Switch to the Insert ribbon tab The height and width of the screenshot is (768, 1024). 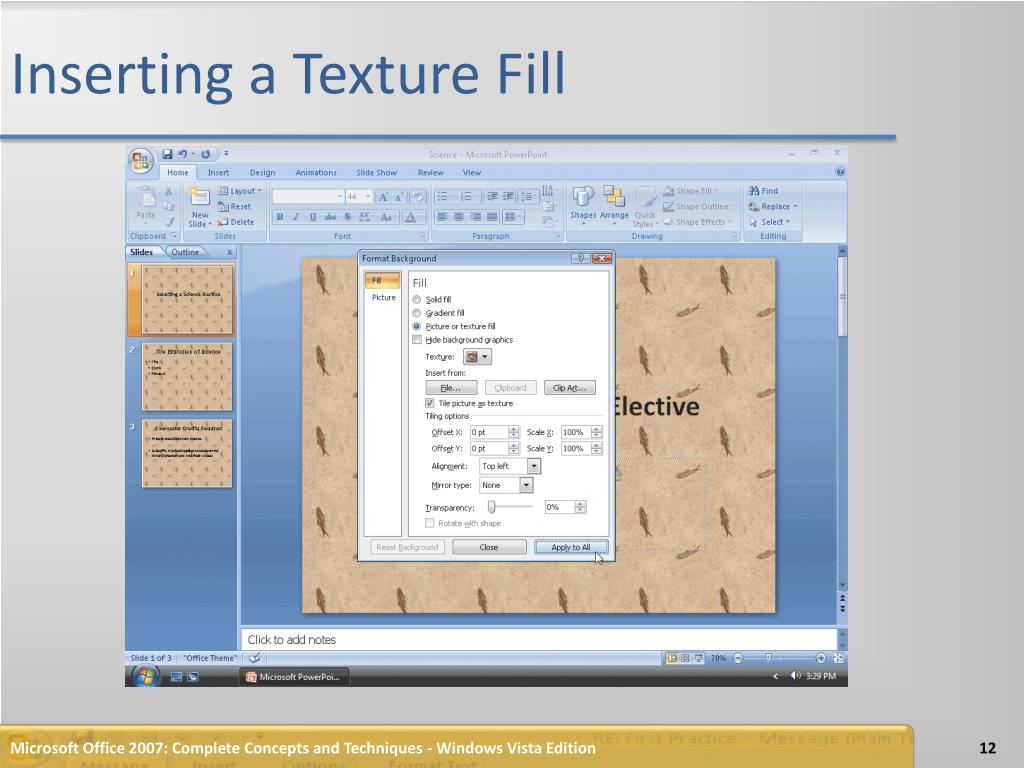[218, 172]
